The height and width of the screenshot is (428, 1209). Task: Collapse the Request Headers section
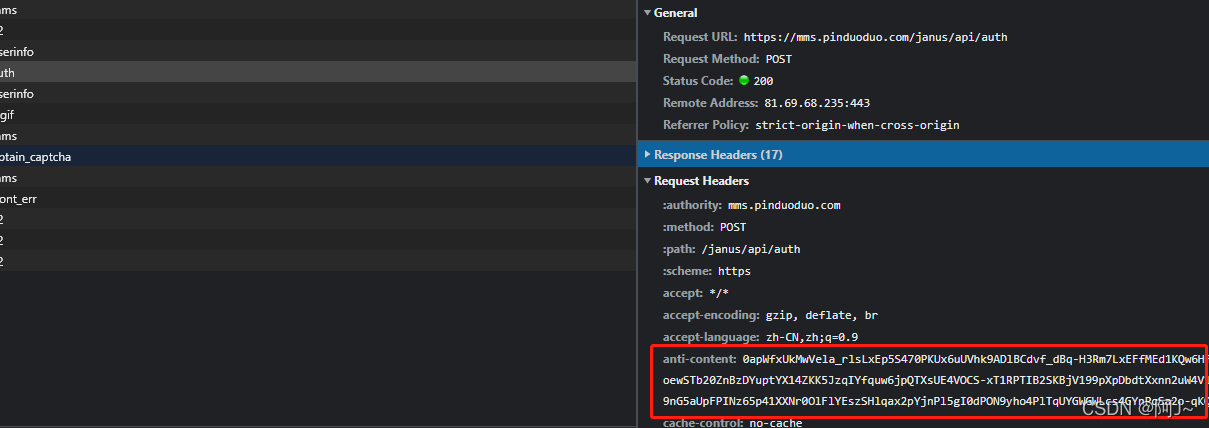(x=647, y=181)
